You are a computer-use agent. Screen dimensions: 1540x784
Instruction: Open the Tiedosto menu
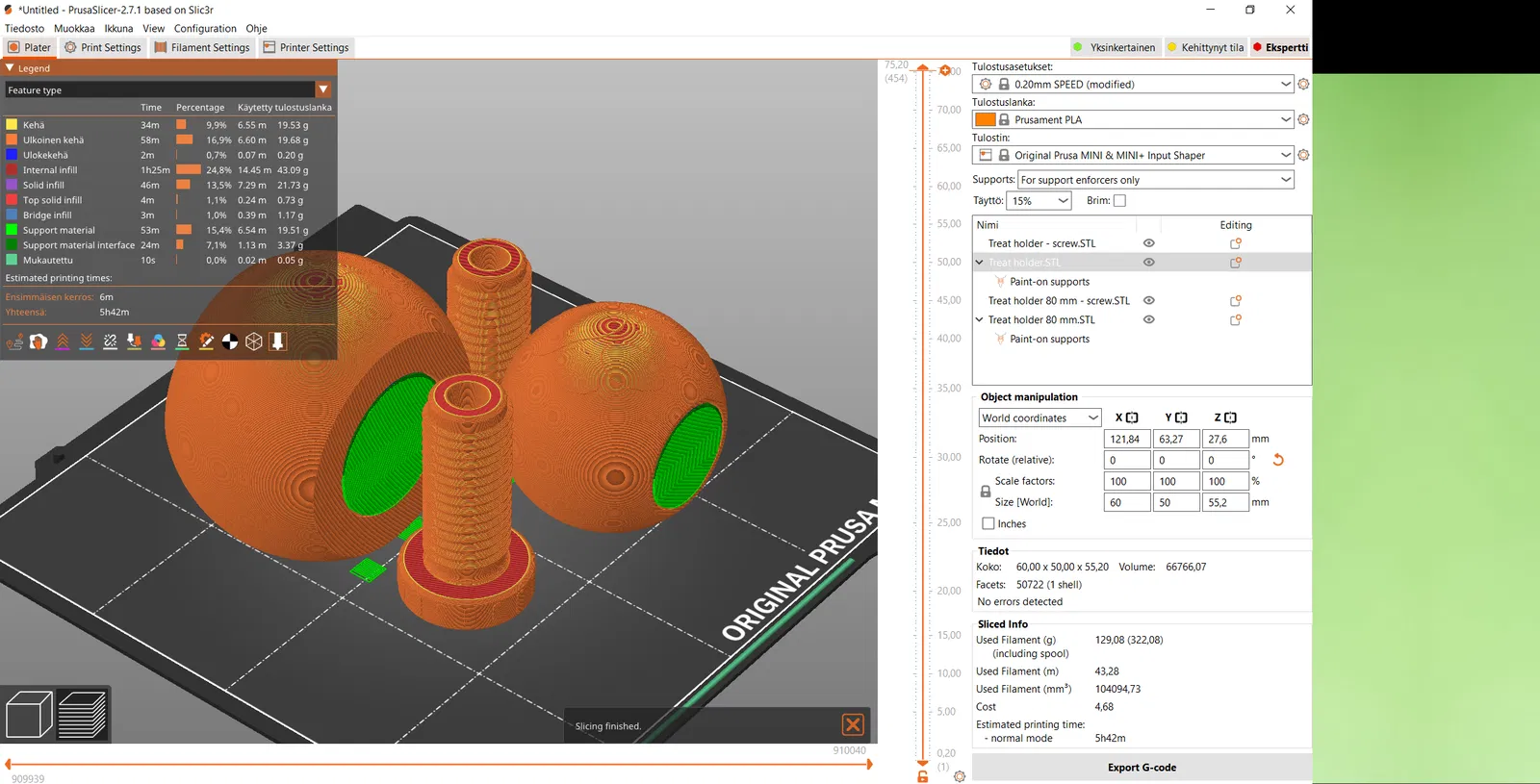[25, 29]
